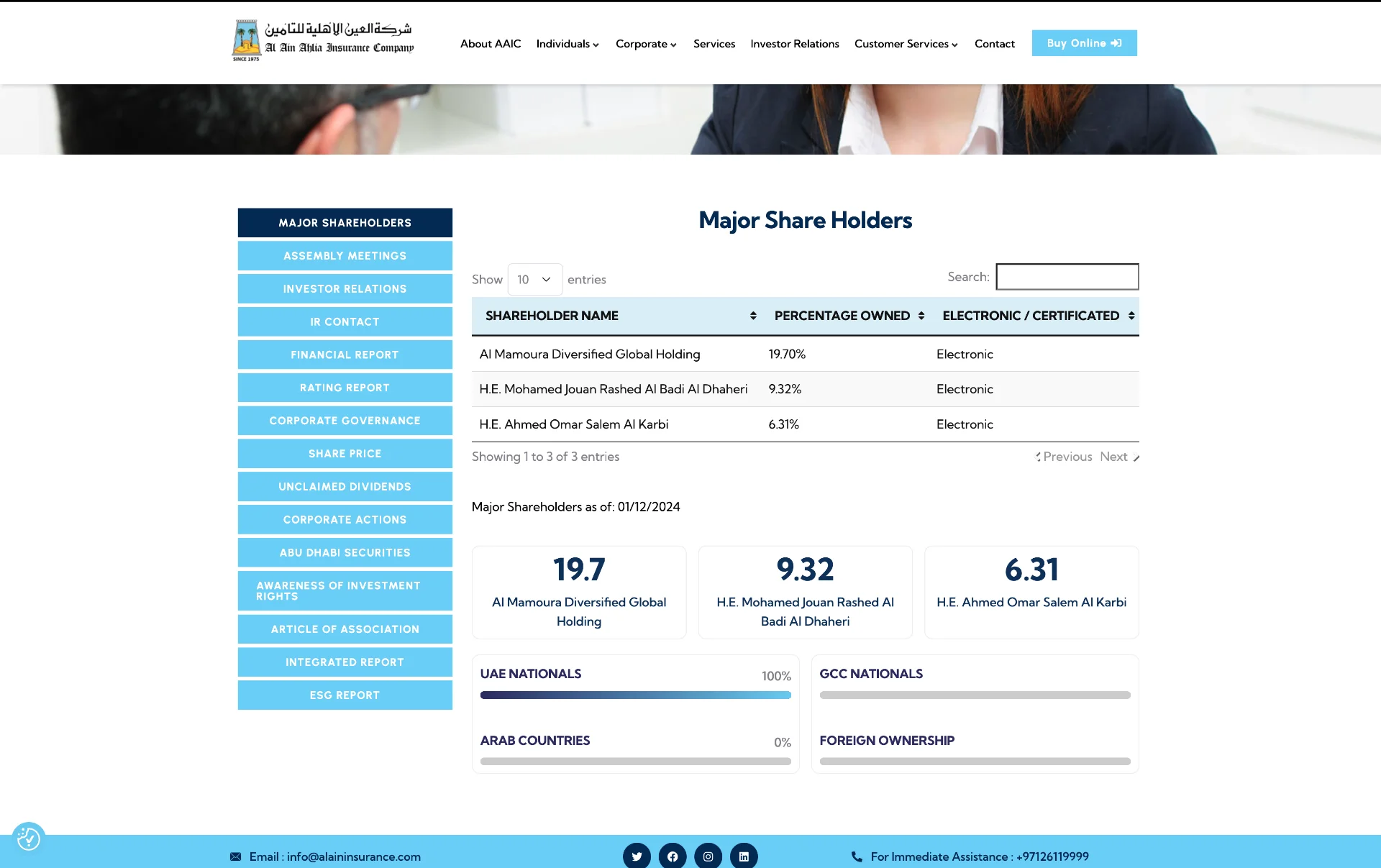Open Investor Relations from top navigation
1381x868 pixels.
tap(795, 44)
